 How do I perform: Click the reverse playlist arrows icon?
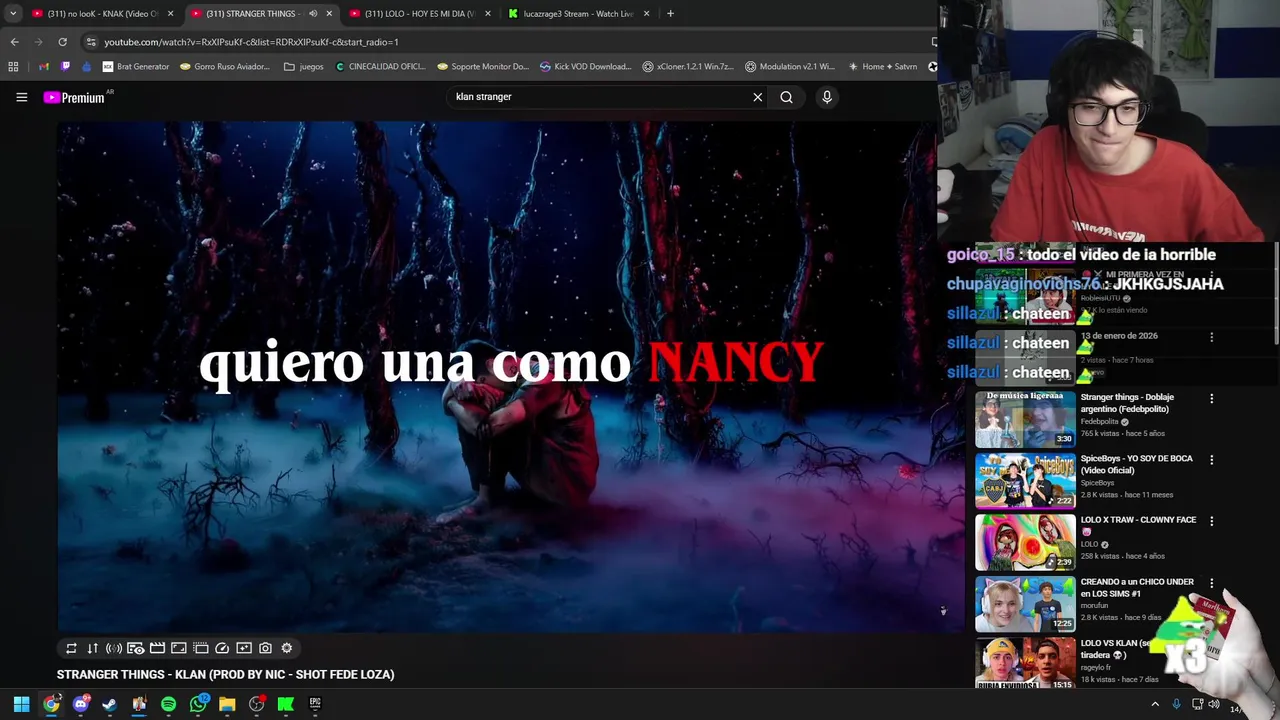click(x=92, y=648)
